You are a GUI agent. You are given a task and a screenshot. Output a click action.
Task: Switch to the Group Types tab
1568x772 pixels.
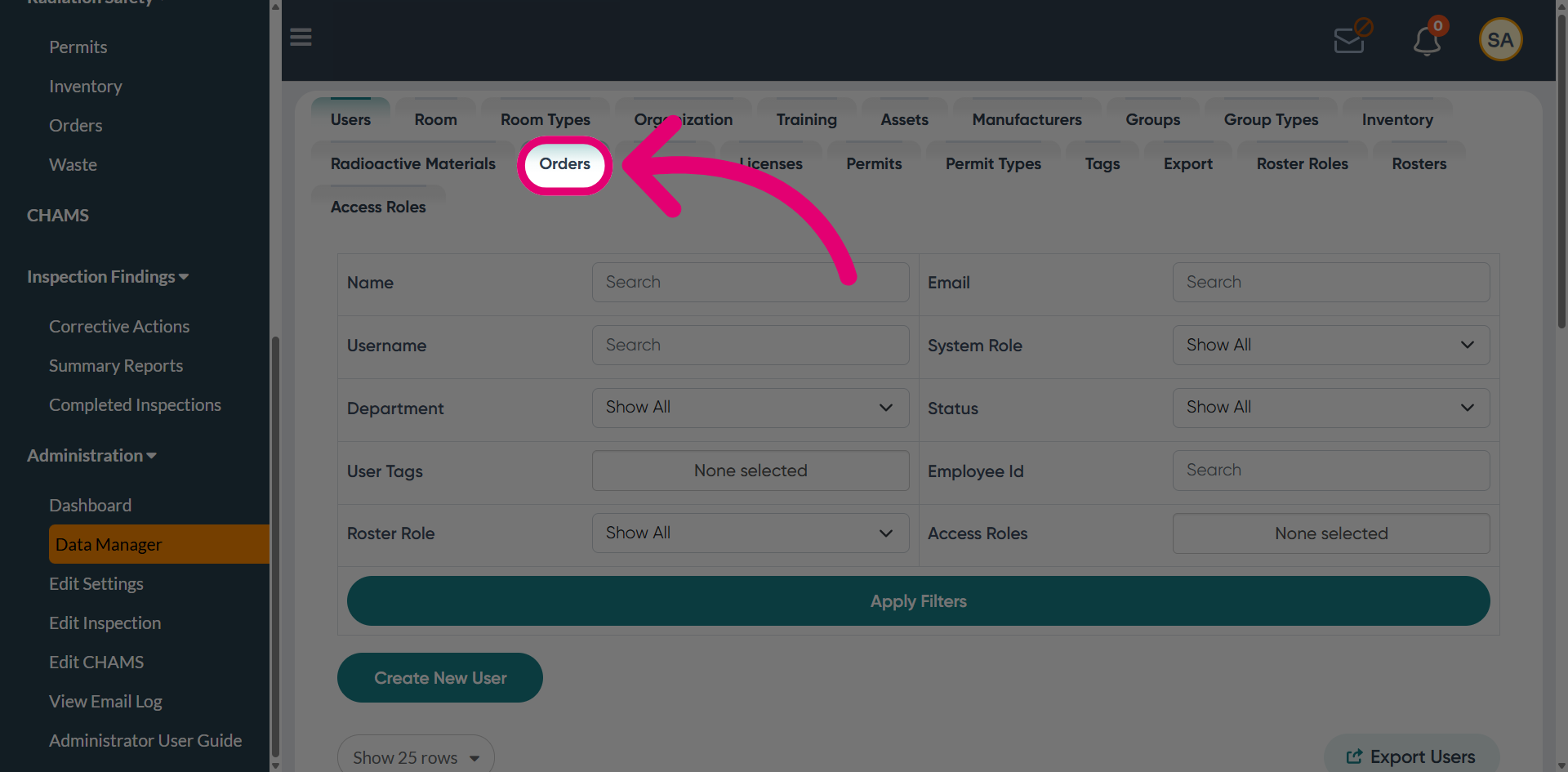tap(1271, 119)
